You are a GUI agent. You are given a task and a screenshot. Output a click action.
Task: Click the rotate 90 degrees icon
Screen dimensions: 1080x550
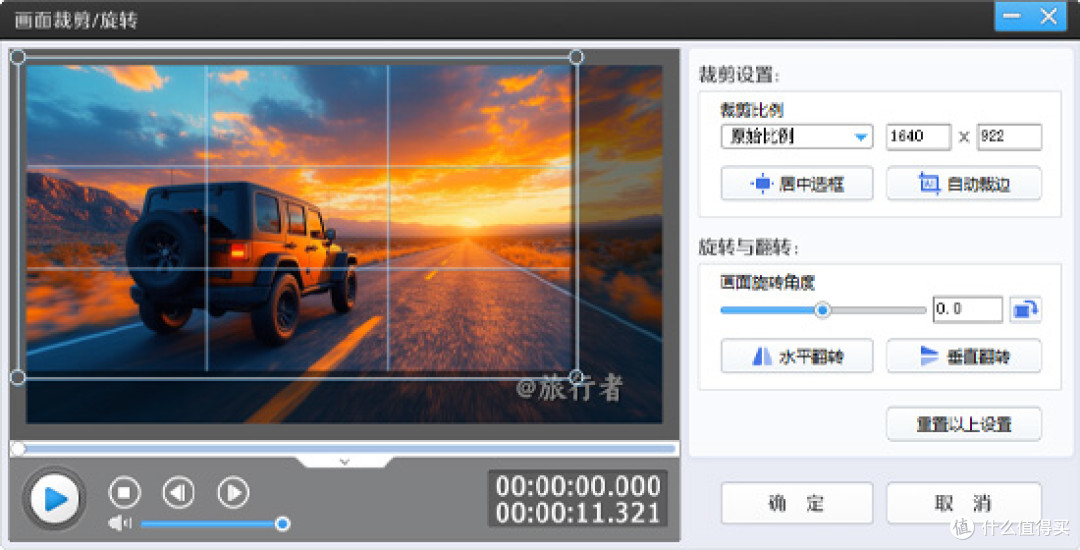pyautogui.click(x=1025, y=310)
